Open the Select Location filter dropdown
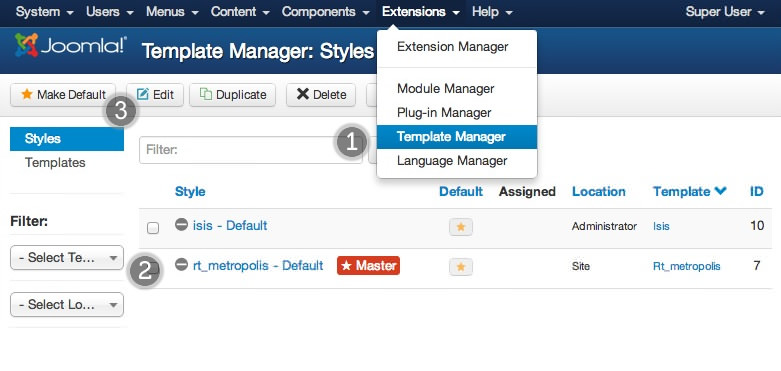The image size is (781, 371). 67,304
